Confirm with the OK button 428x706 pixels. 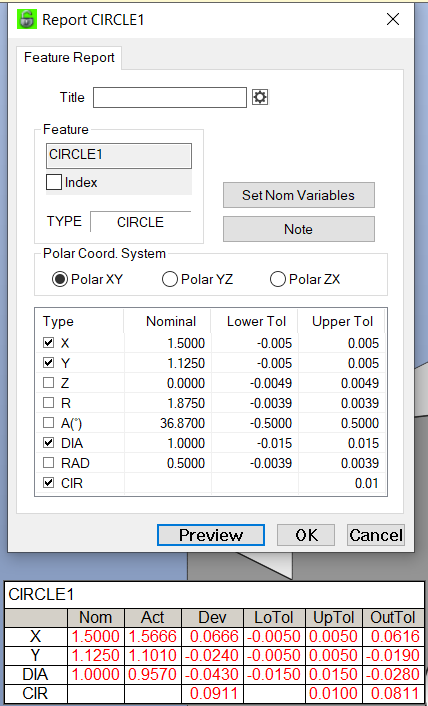306,535
